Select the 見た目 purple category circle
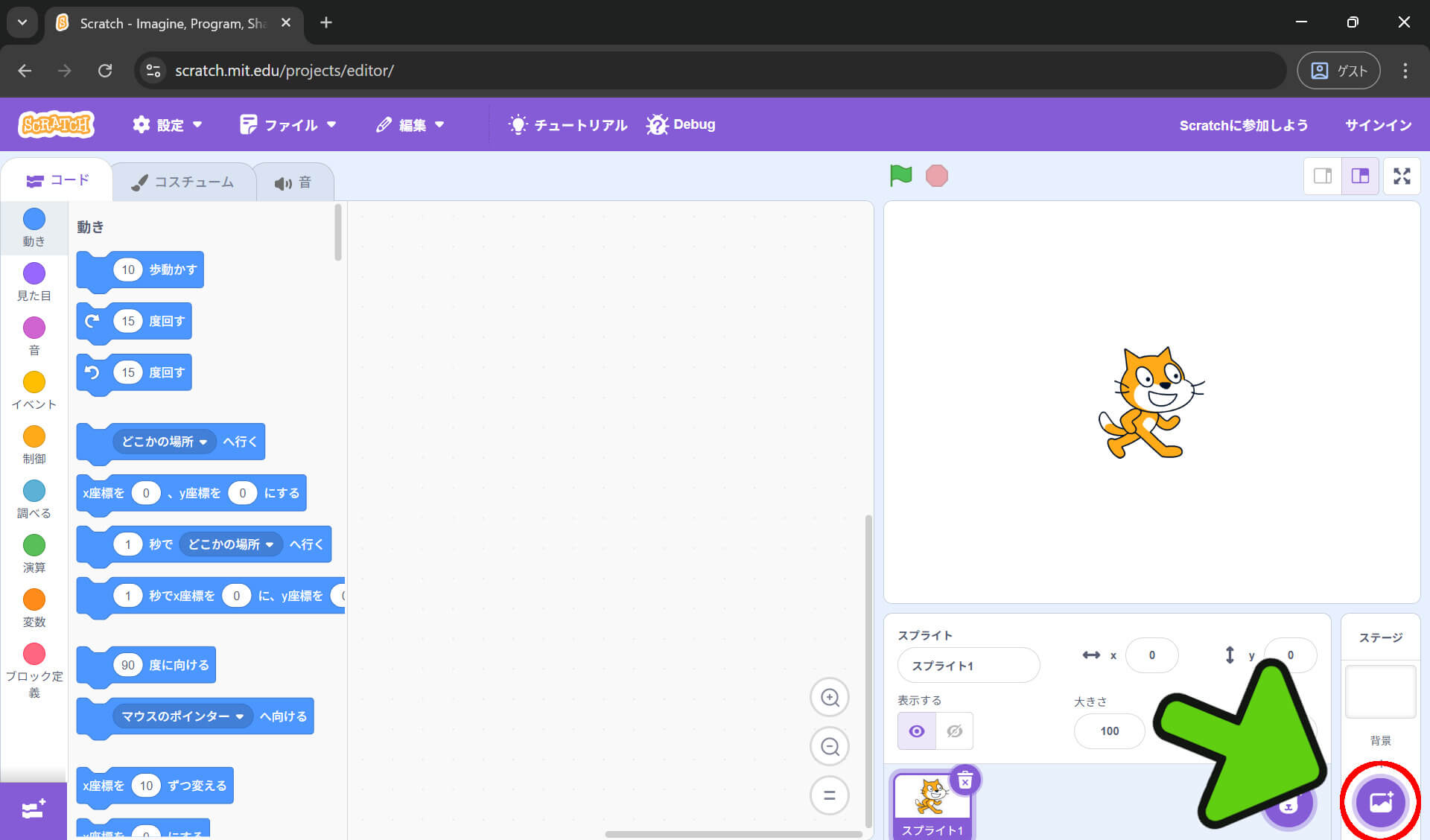 pos(34,273)
